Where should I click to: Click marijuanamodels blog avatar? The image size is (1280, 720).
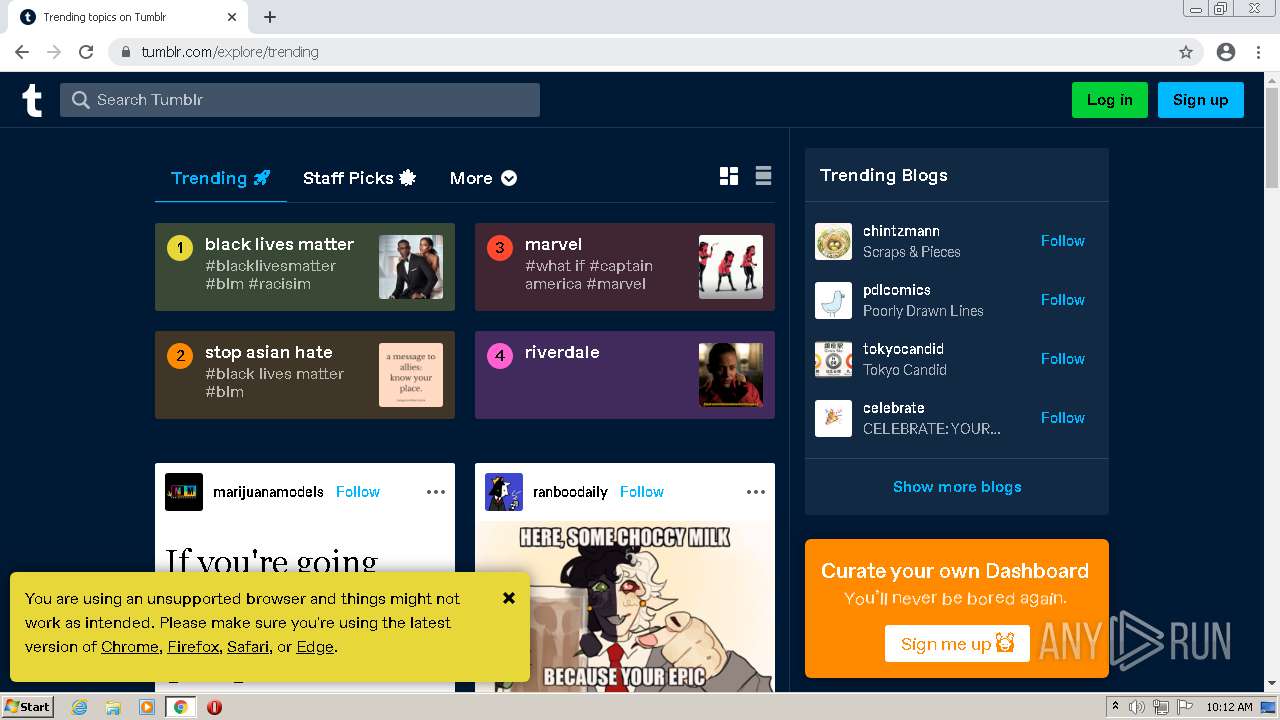click(x=184, y=492)
